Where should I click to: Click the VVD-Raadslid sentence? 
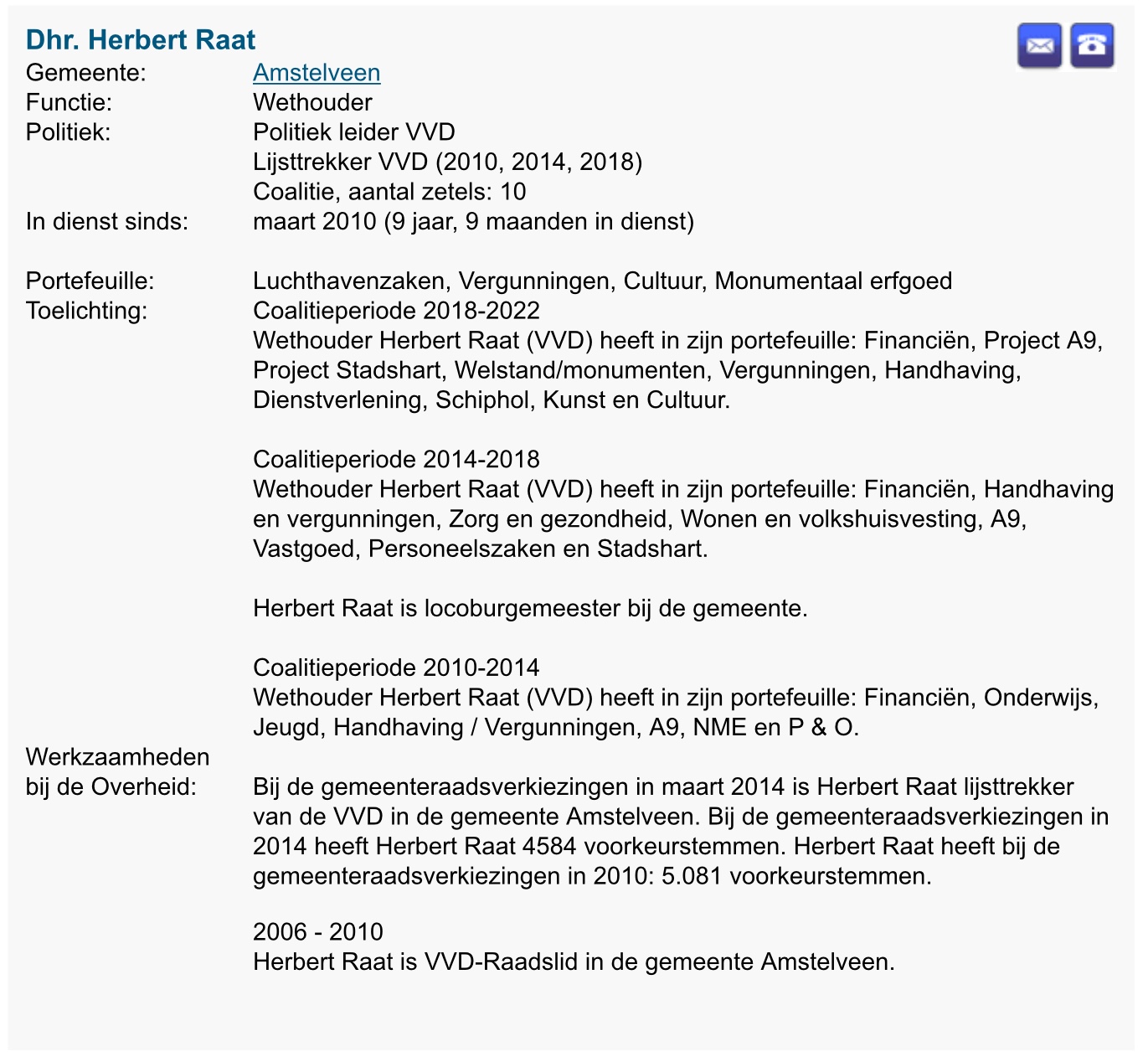pyautogui.click(x=574, y=961)
